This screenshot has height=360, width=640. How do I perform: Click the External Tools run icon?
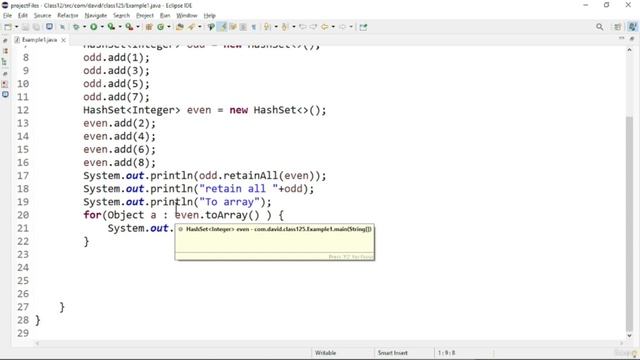(x=129, y=27)
